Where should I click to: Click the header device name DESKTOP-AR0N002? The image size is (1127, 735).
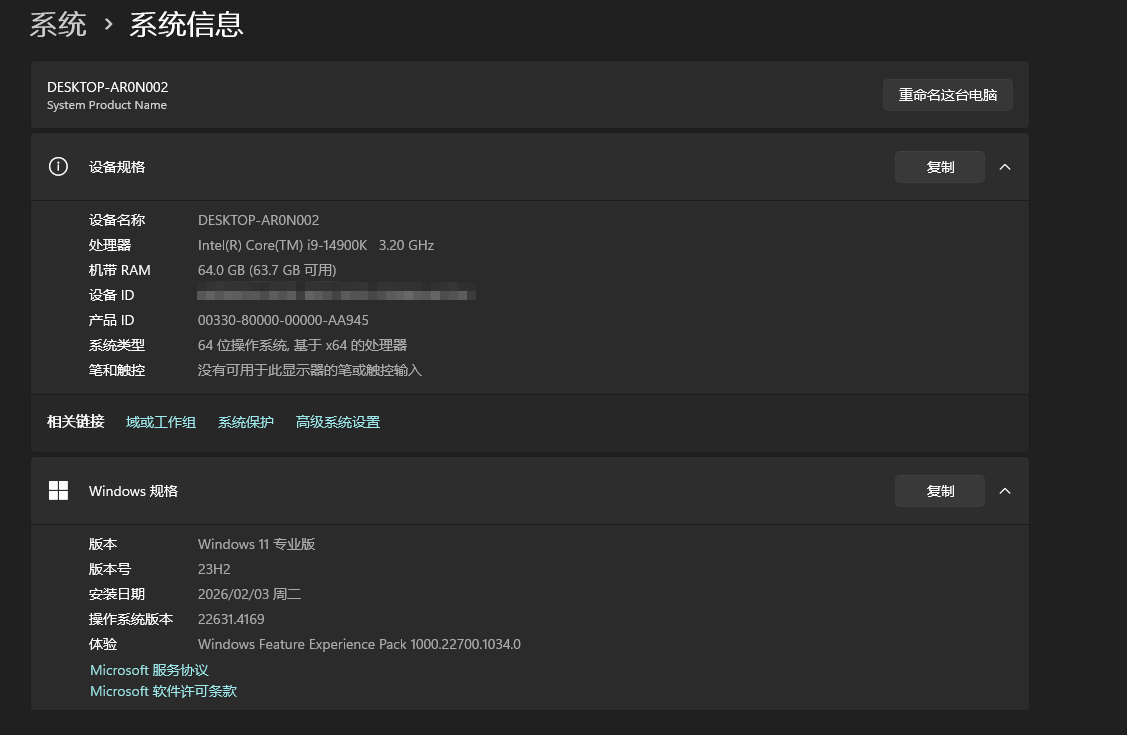pos(108,87)
